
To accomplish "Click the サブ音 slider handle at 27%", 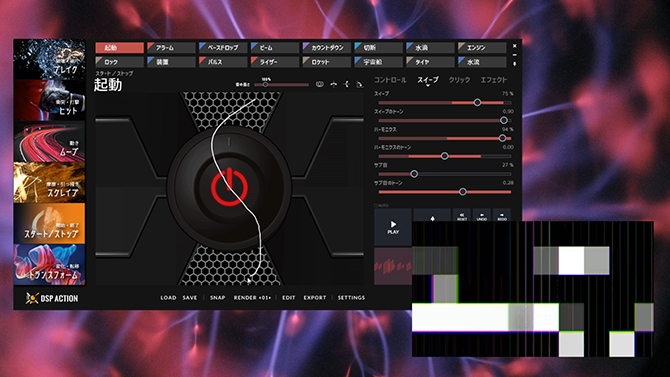I will [414, 174].
